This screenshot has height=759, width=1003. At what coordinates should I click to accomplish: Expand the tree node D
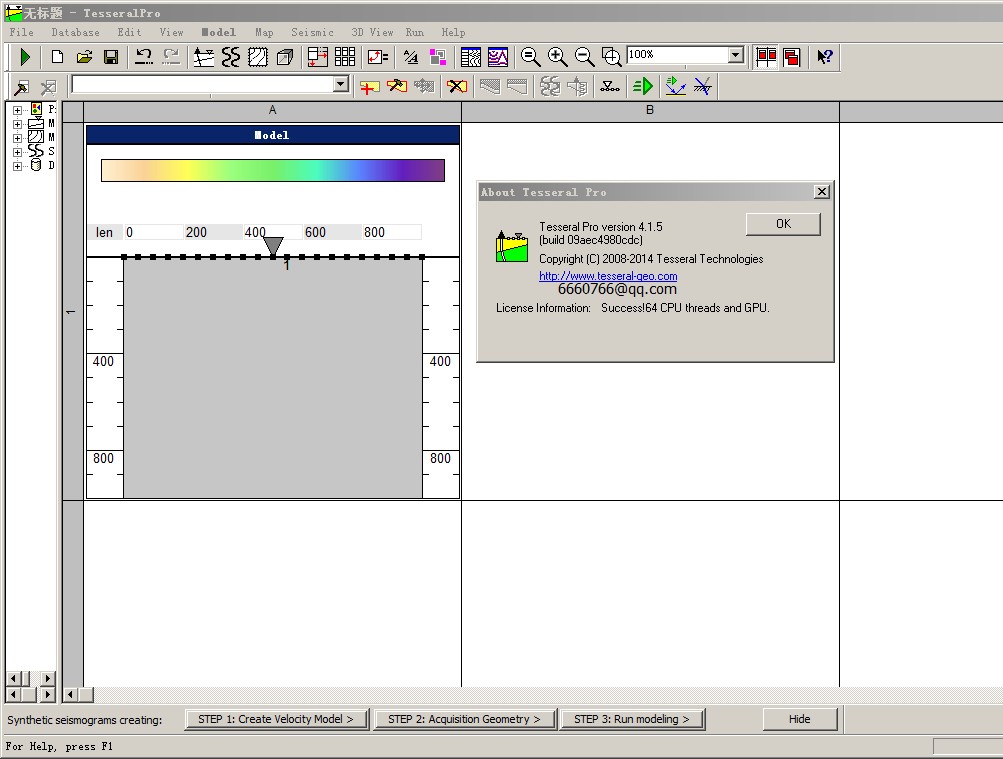[x=17, y=166]
